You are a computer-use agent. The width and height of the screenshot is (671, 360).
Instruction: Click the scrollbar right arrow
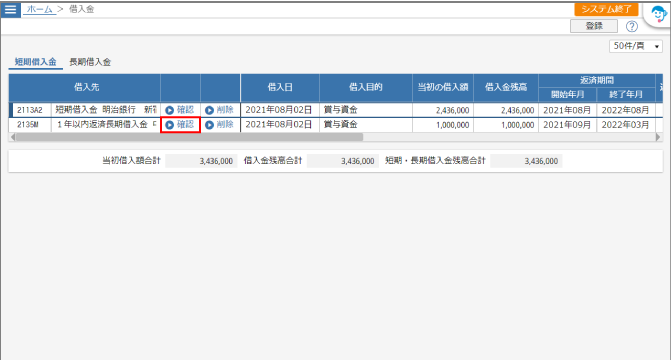tap(658, 137)
